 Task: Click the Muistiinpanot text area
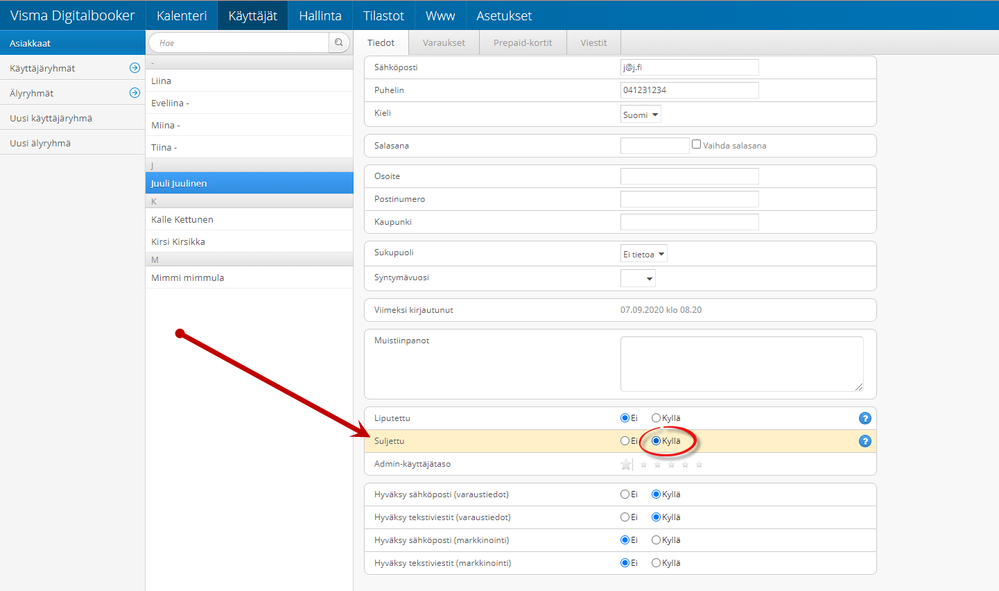(x=742, y=364)
